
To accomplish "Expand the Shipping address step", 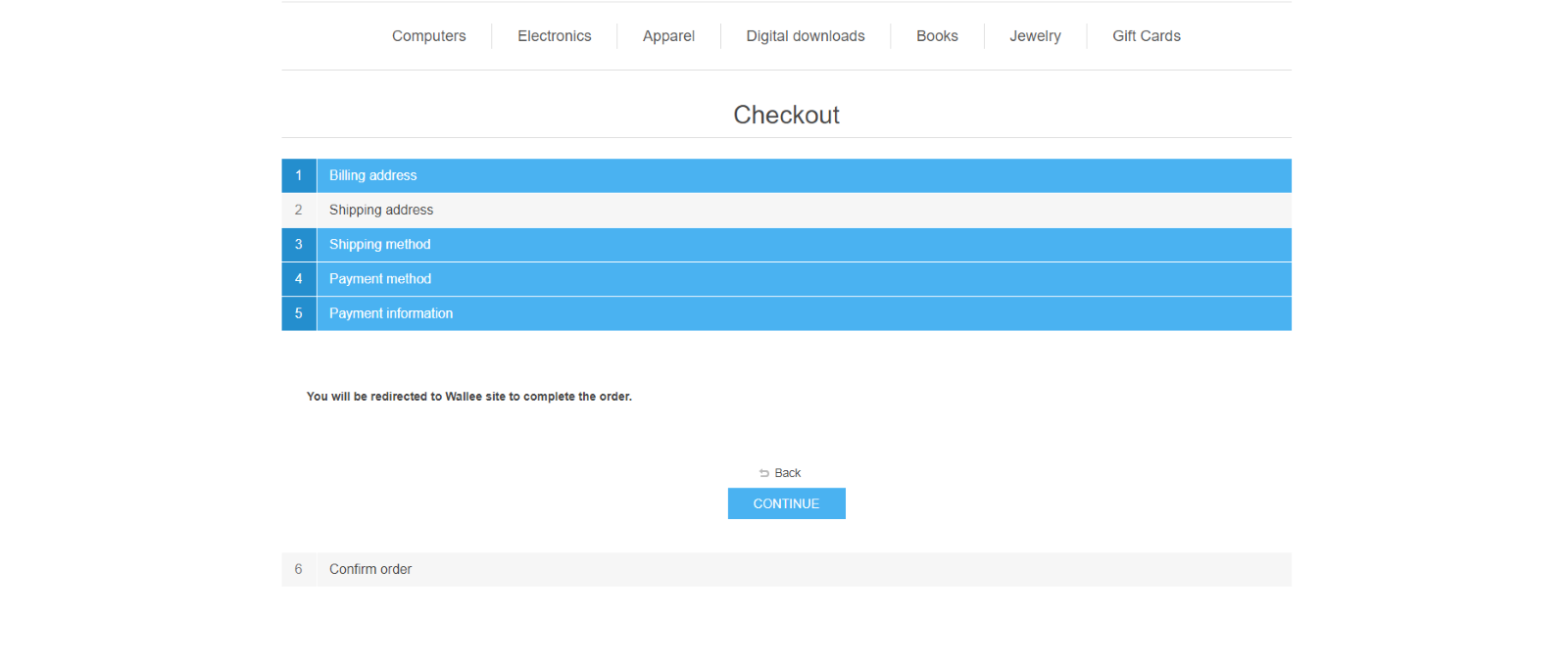I will click(381, 210).
